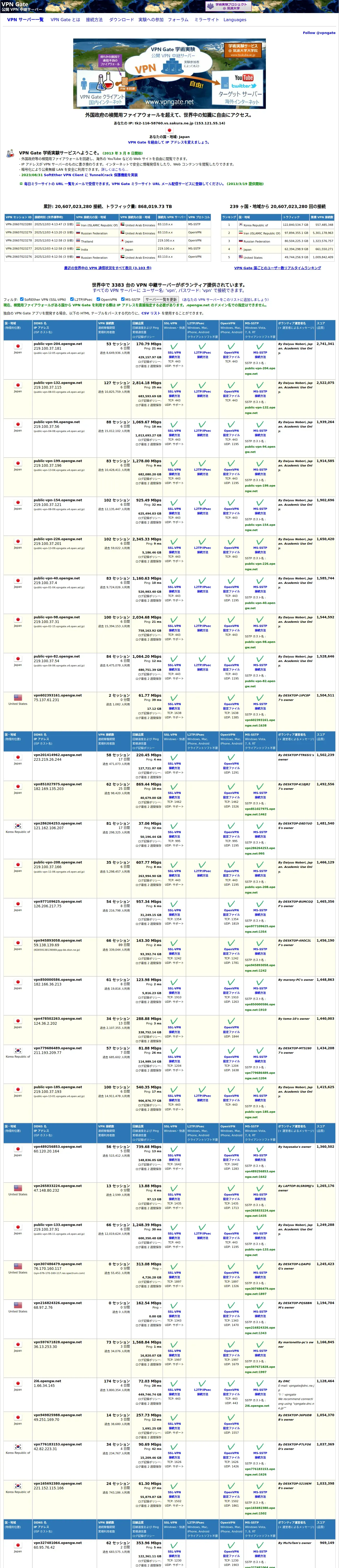The width and height of the screenshot is (339, 1568).
Task: Click L2TP/IPsec checkmark for public-vpn-185.opengw.net
Action: (202, 1089)
